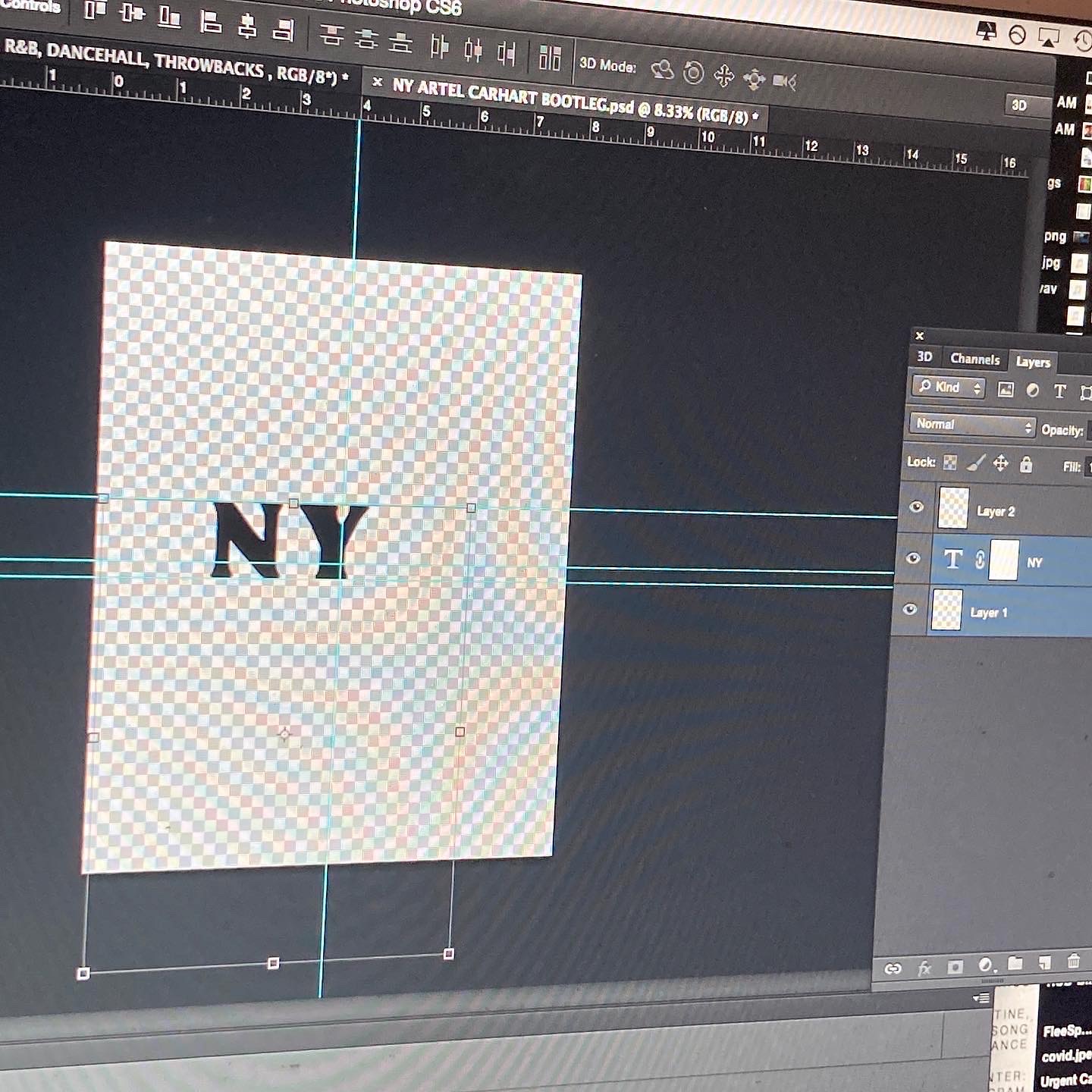Image resolution: width=1092 pixels, height=1092 pixels.
Task: Create a new group with folder icon
Action: point(1015,964)
